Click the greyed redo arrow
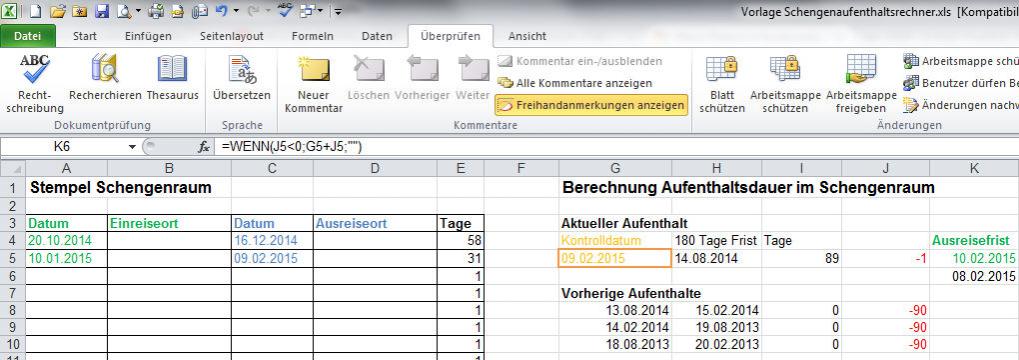Screen dimensions: 1019x360 pos(253,10)
